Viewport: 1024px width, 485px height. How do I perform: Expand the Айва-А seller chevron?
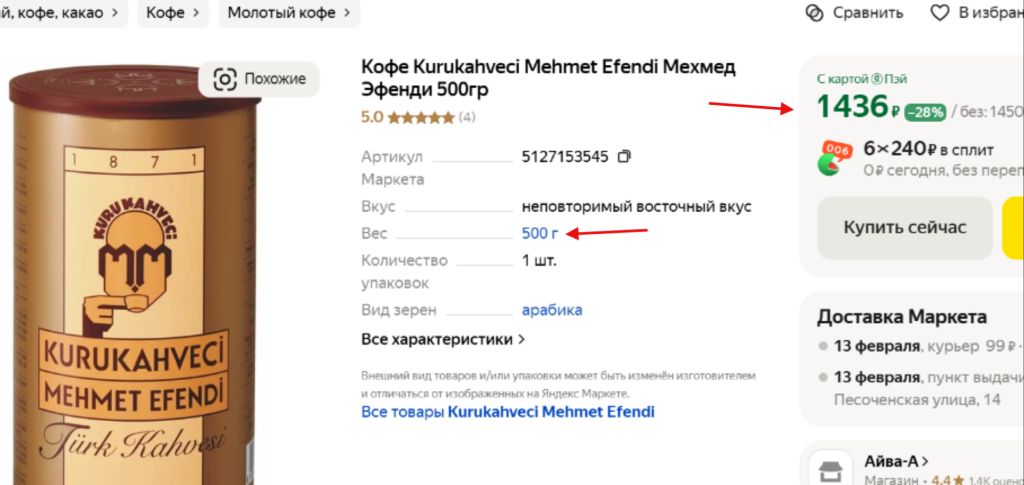[x=925, y=462]
